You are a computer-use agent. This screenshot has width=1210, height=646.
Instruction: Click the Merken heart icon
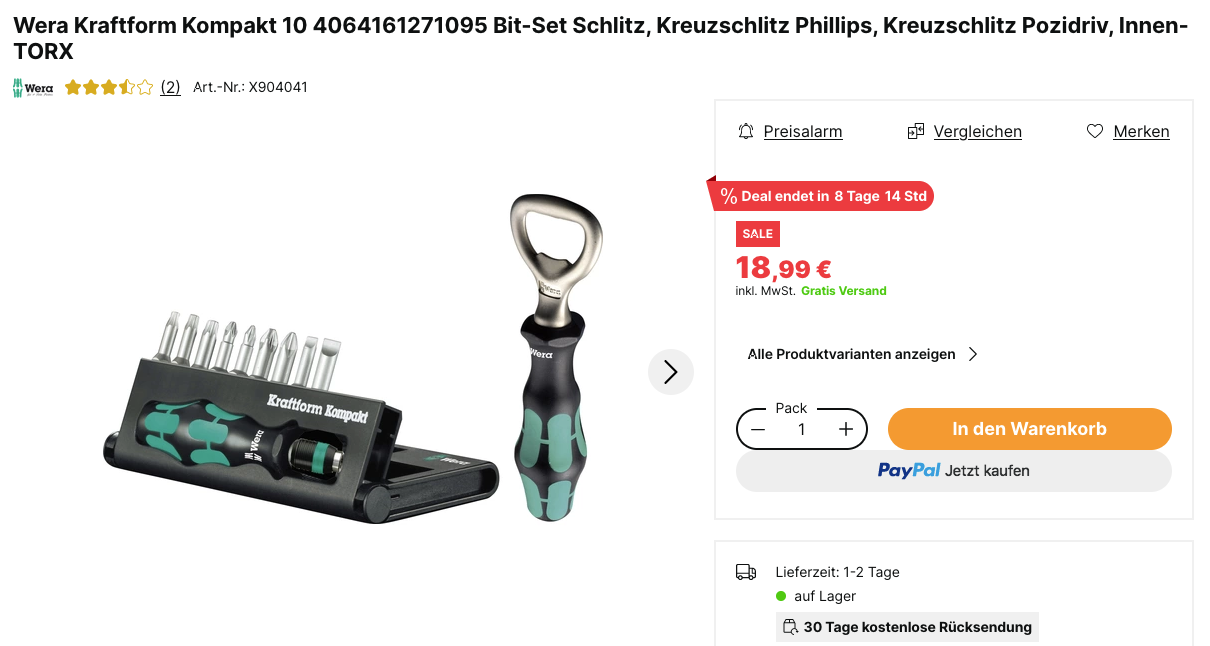click(1095, 131)
